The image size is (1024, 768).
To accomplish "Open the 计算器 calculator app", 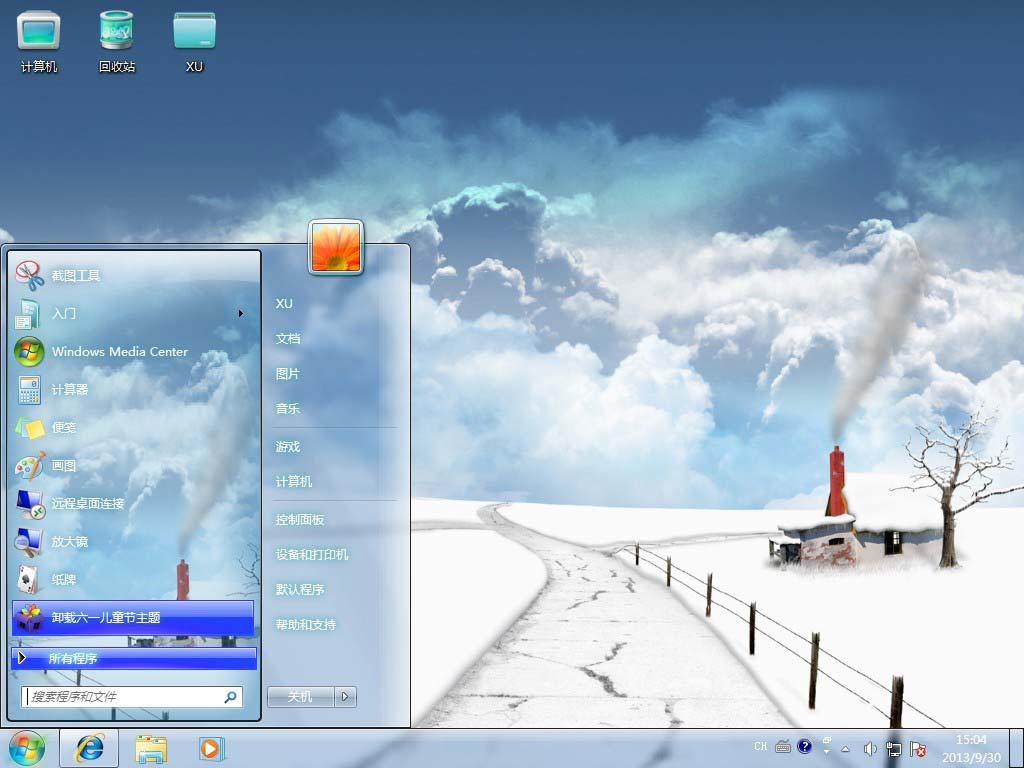I will [x=70, y=389].
